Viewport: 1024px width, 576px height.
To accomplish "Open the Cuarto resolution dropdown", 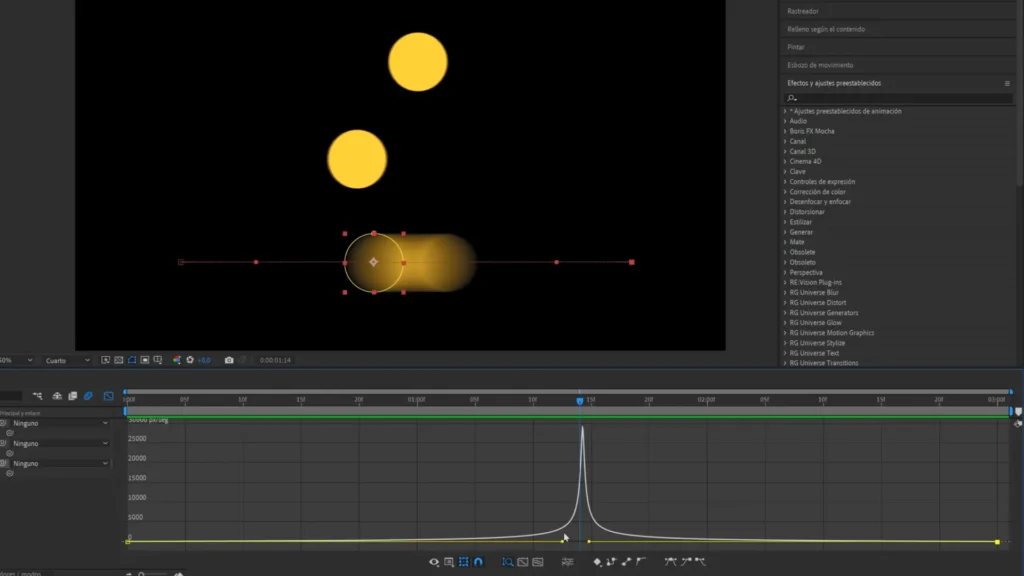I will [x=68, y=360].
